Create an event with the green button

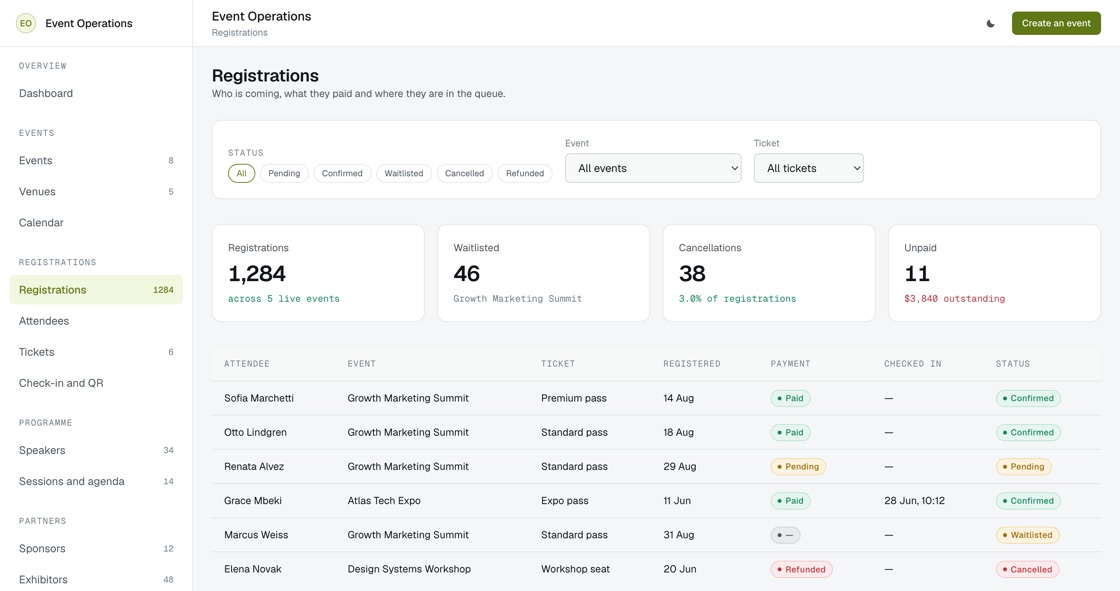pyautogui.click(x=1056, y=24)
